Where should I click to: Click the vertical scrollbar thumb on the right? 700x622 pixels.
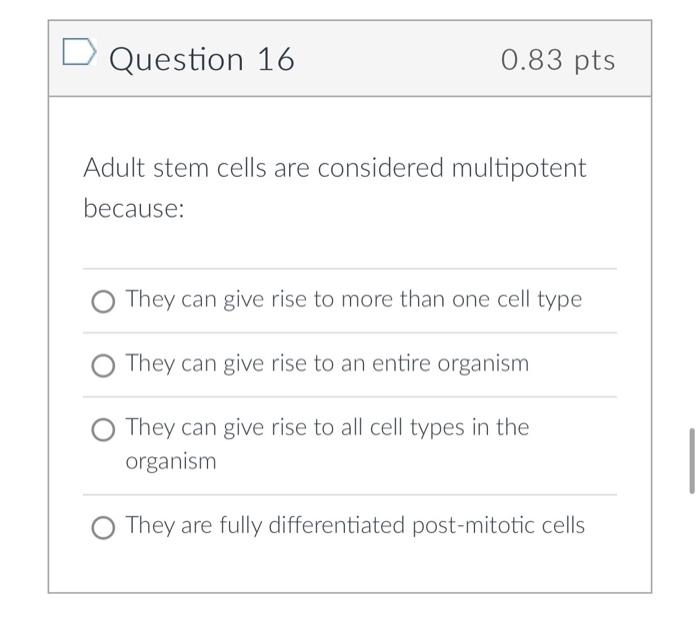(690, 461)
